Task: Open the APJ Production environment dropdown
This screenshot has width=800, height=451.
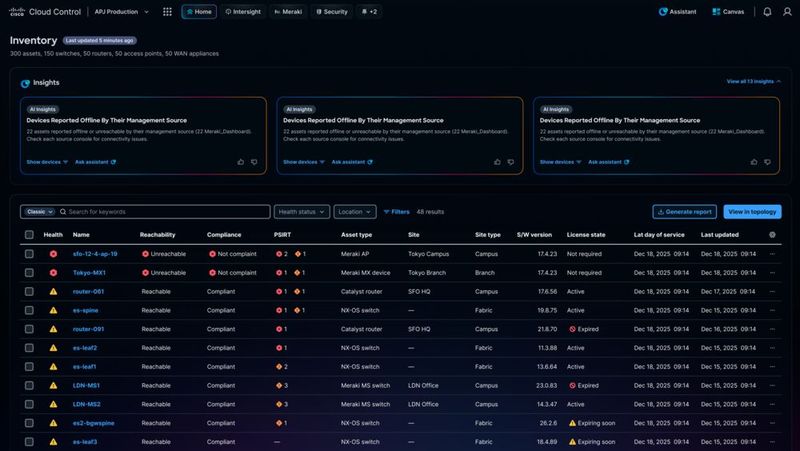Action: point(122,12)
